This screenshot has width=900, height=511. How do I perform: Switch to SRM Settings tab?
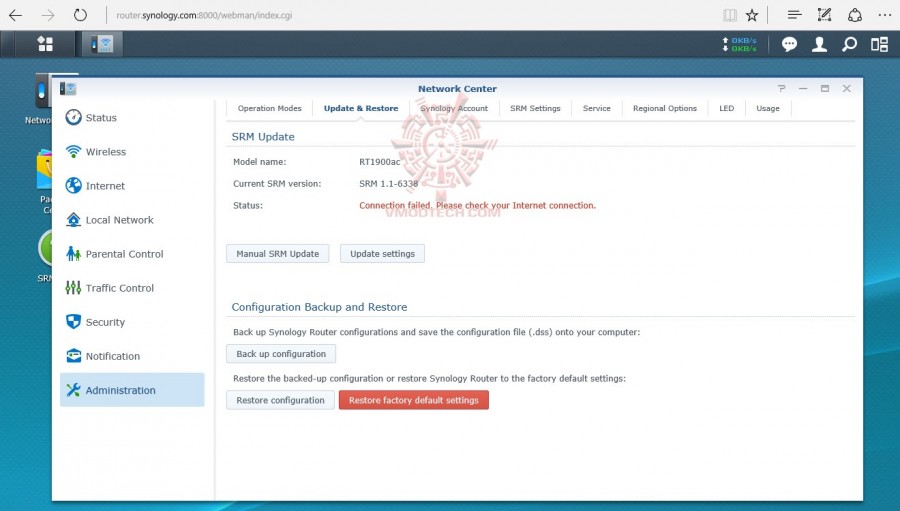535,109
